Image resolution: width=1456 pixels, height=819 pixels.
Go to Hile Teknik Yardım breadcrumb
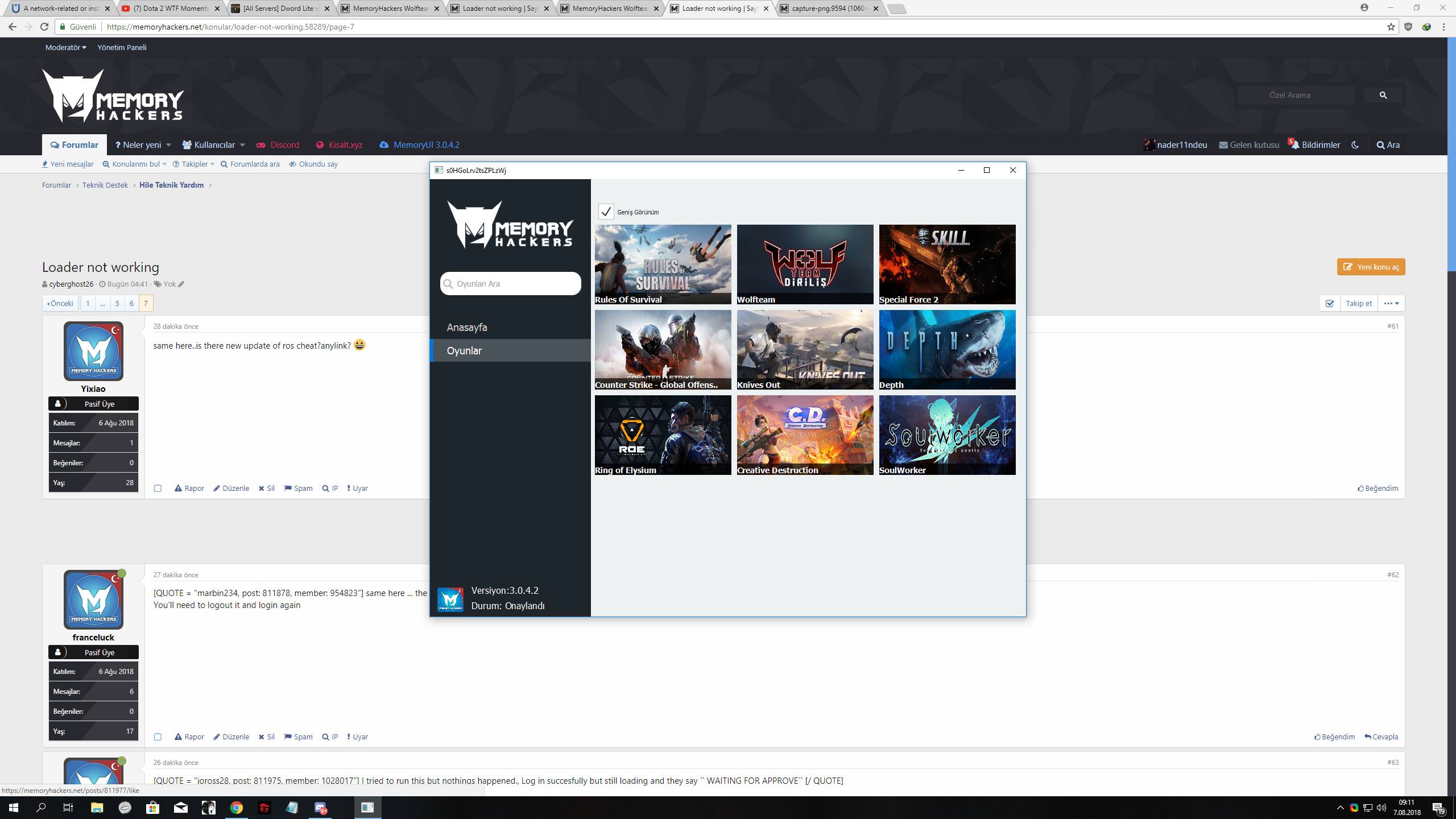click(x=171, y=185)
